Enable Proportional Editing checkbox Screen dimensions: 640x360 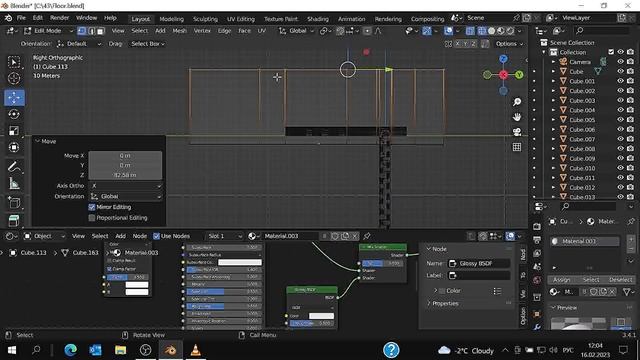click(x=92, y=218)
